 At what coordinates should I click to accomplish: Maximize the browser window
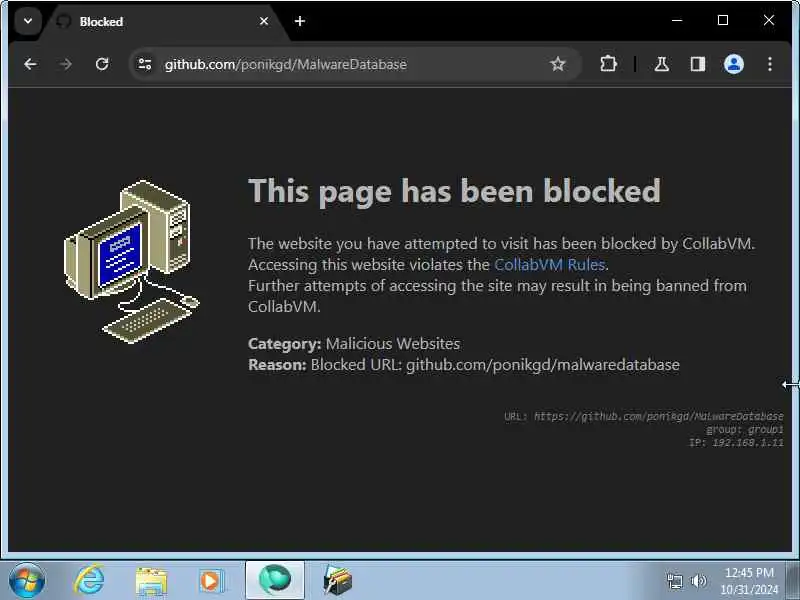pos(723,20)
